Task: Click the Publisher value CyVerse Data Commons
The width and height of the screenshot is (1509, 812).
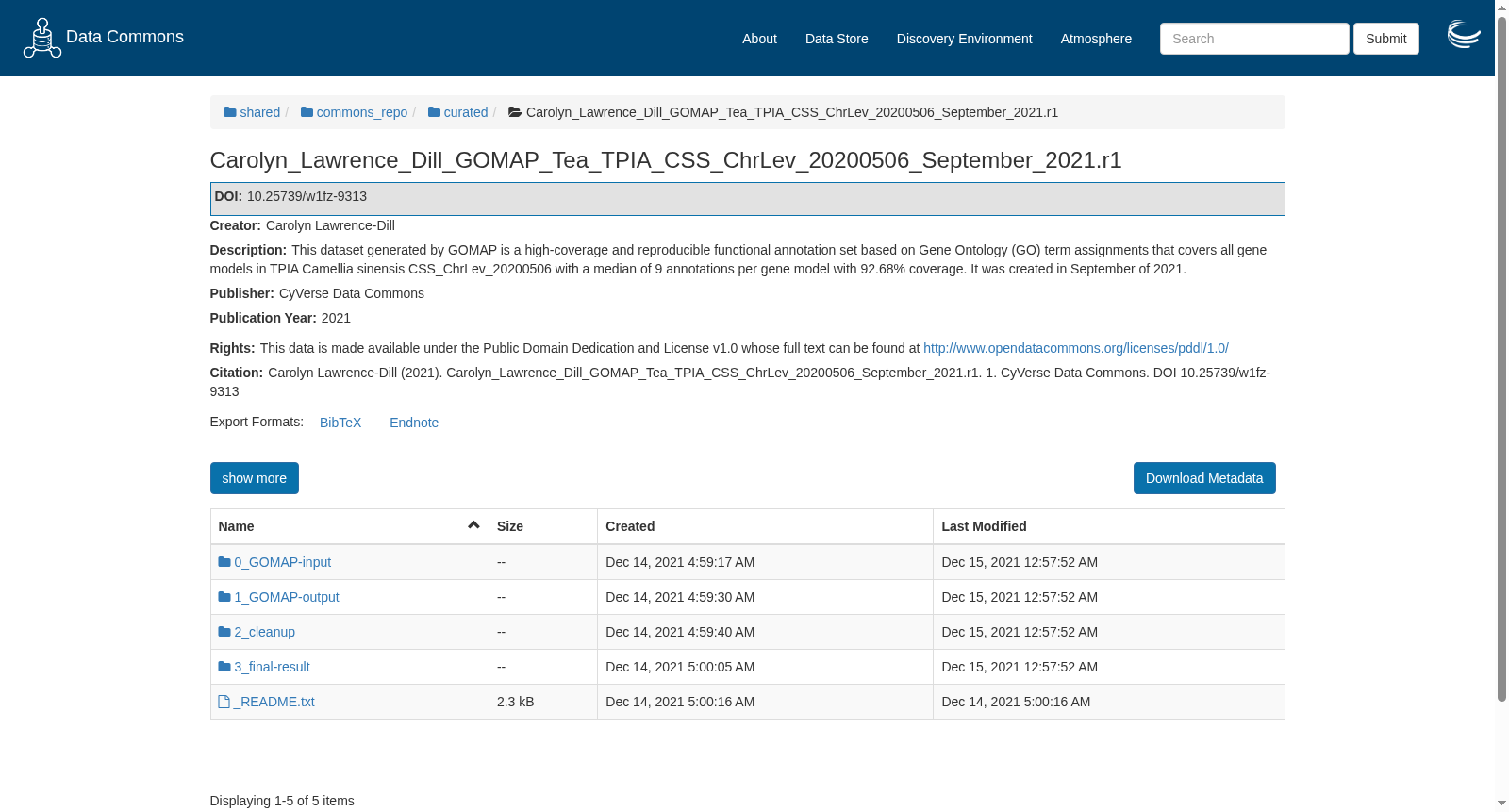Action: click(352, 293)
